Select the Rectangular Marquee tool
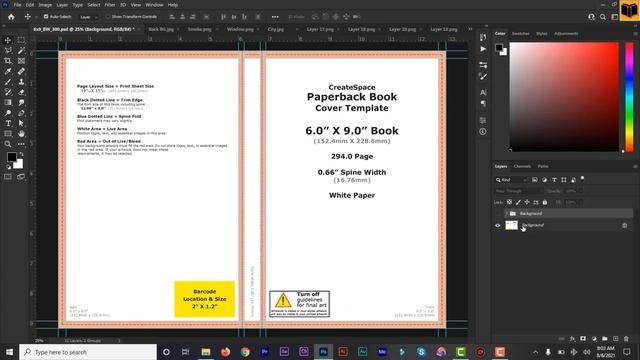The height and width of the screenshot is (360, 640). (x=21, y=40)
